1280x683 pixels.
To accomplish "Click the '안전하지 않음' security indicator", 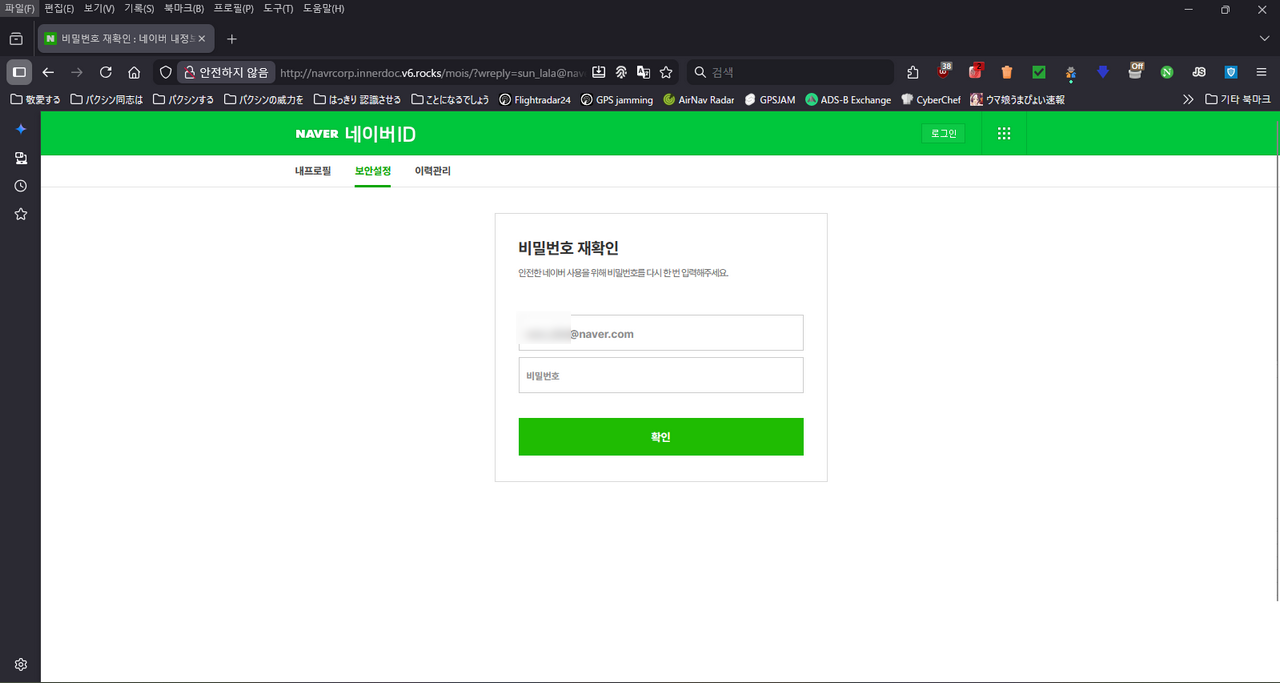I will pyautogui.click(x=226, y=72).
